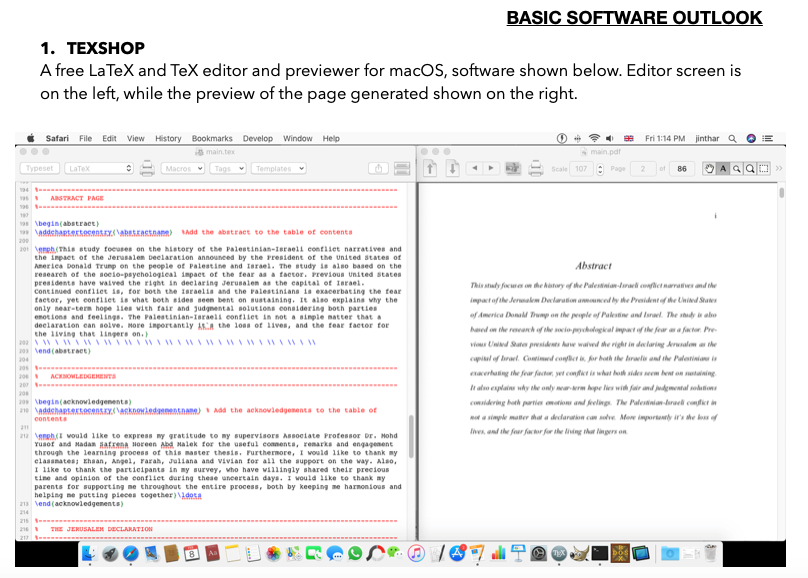The height and width of the screenshot is (578, 808).
Task: Click the Scale field showing 107
Action: tap(581, 168)
